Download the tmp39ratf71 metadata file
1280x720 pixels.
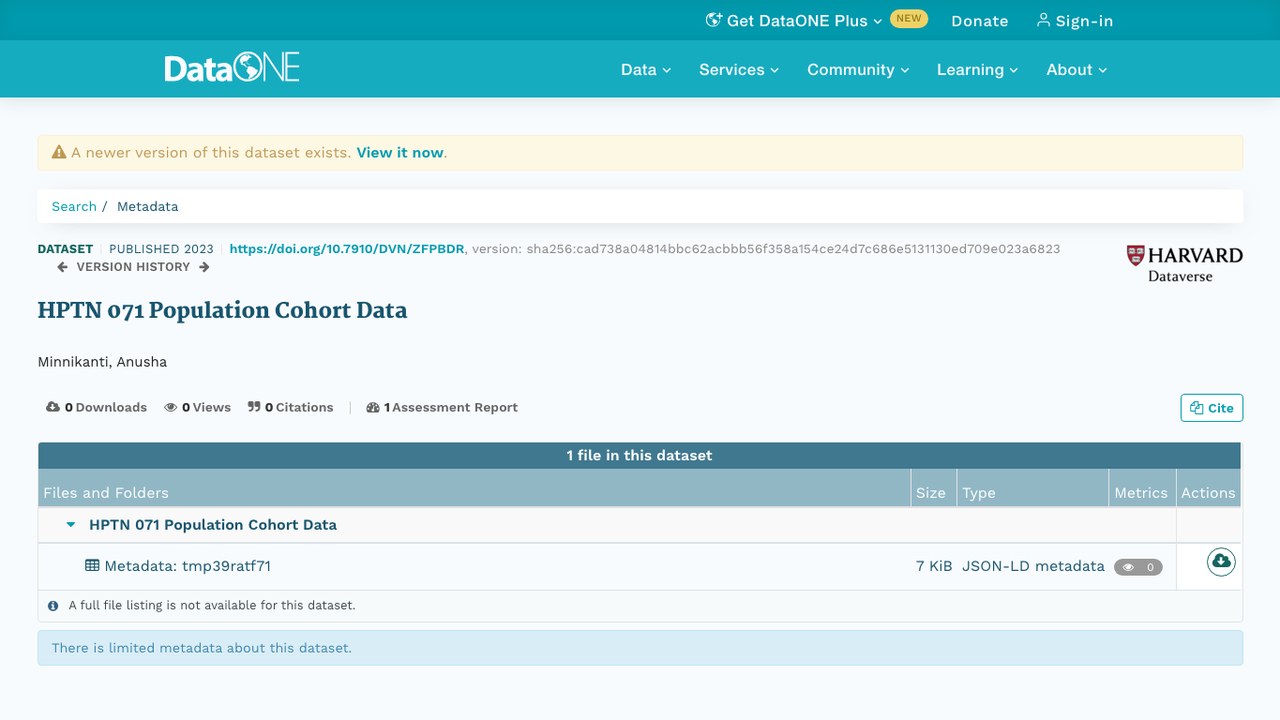pos(1221,561)
